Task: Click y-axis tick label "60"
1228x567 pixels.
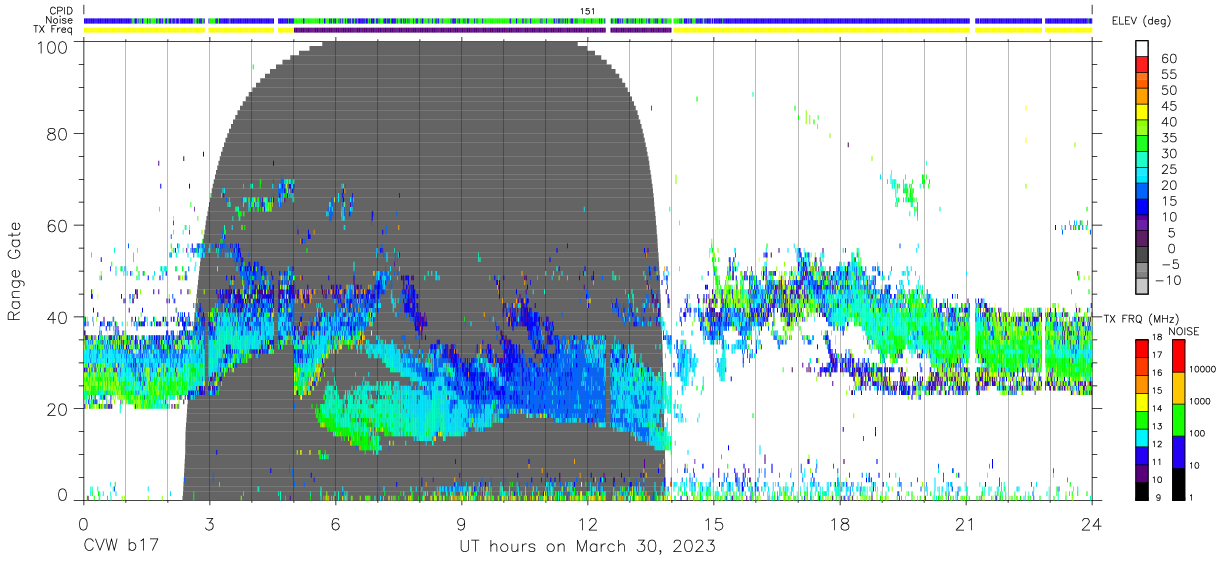Action: 58,225
